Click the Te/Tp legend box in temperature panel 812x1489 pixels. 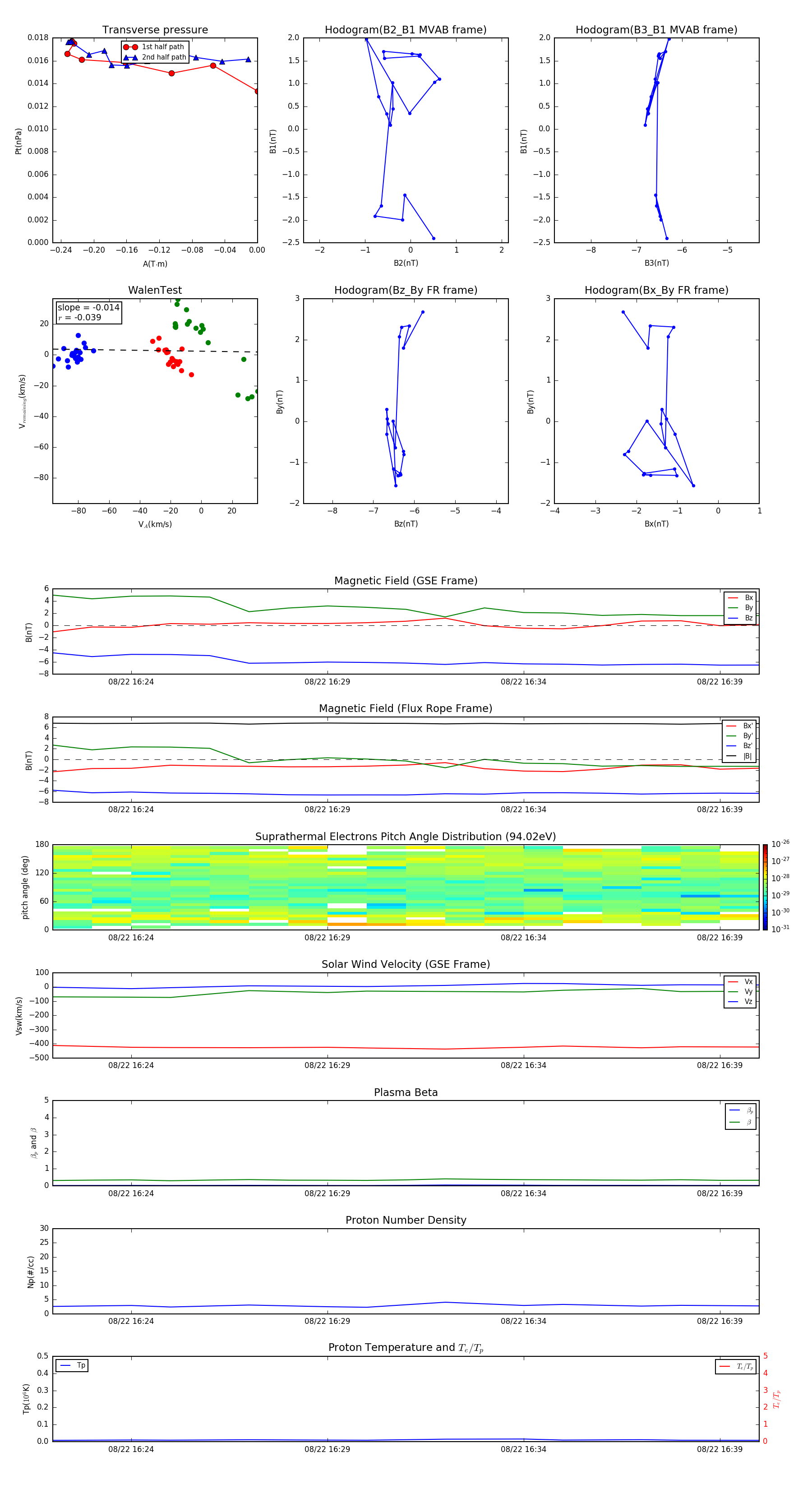(736, 1366)
